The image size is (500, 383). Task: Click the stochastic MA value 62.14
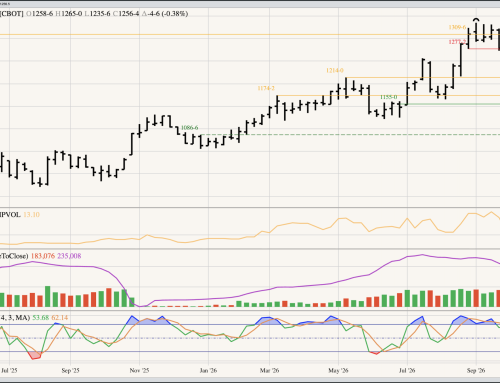[x=60, y=318]
